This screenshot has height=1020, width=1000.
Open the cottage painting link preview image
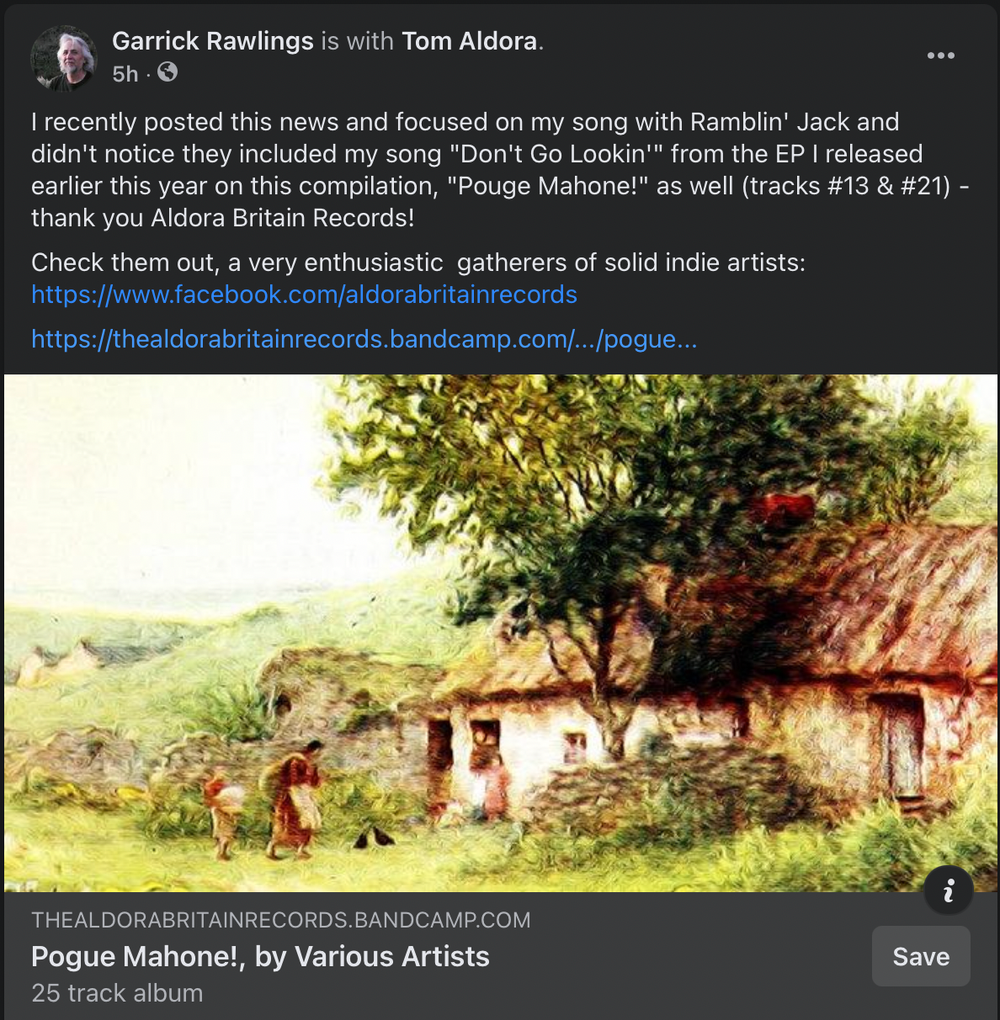click(x=500, y=633)
